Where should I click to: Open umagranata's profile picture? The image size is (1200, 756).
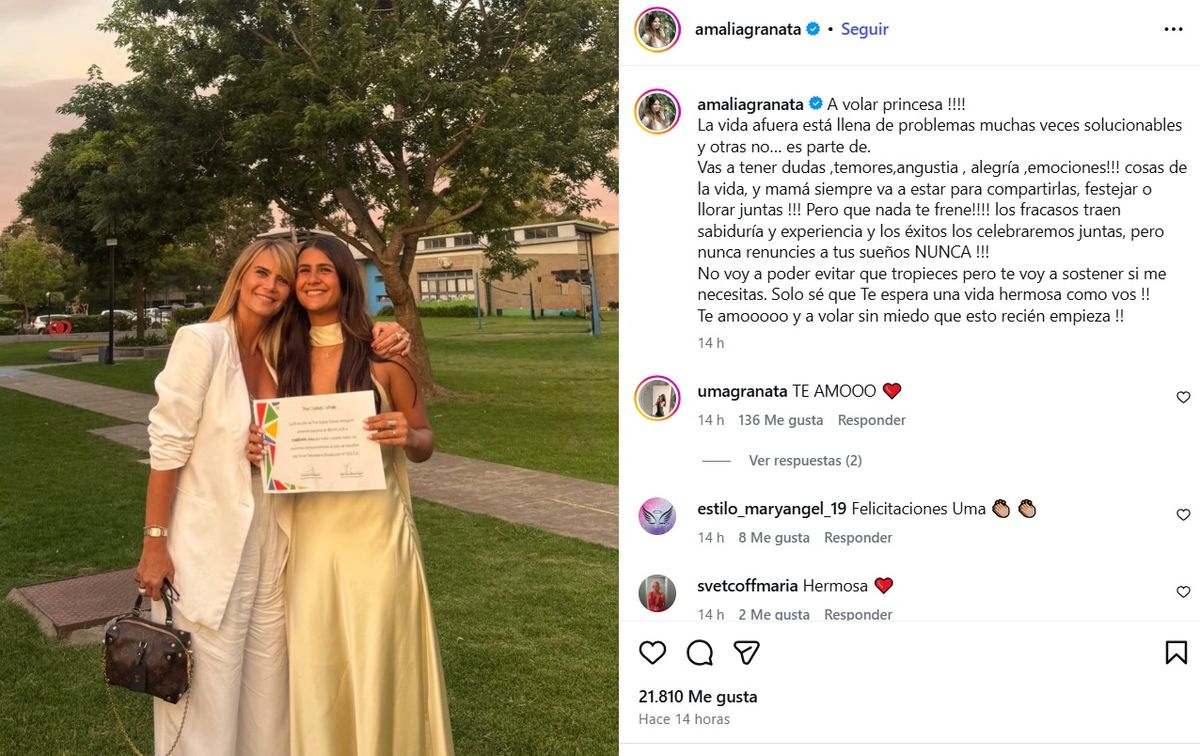(x=657, y=398)
